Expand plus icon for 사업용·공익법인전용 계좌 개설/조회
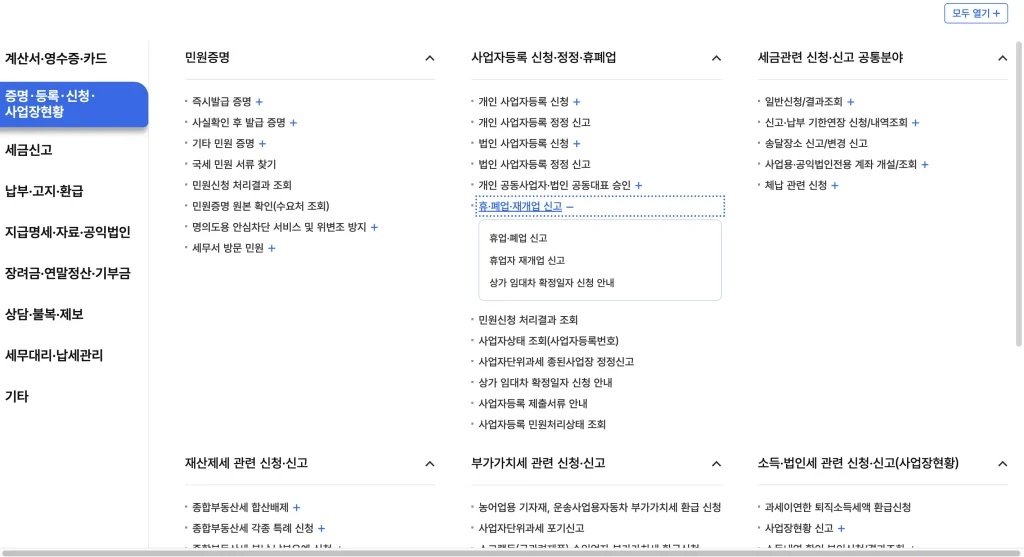The image size is (1024, 557). coord(925,165)
